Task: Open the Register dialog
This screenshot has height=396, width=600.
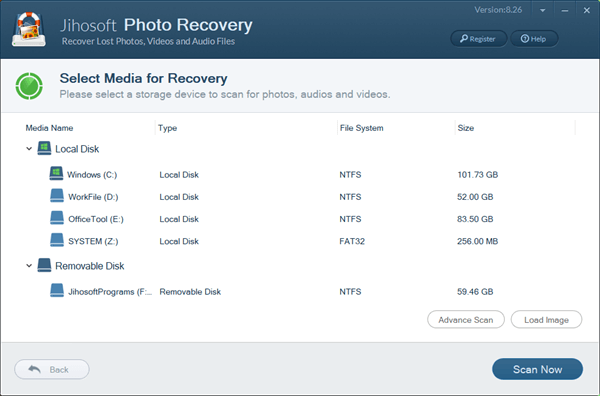Action: click(478, 39)
